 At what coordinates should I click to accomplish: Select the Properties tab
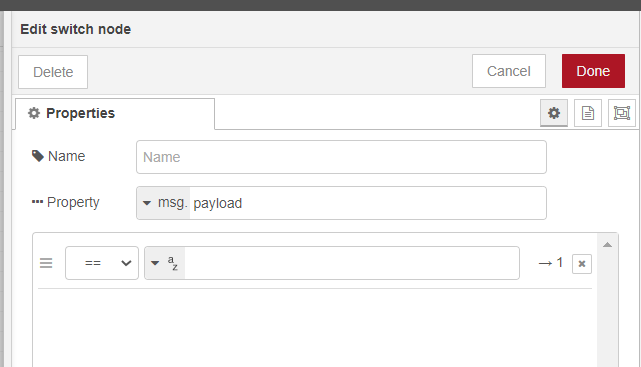[114, 113]
